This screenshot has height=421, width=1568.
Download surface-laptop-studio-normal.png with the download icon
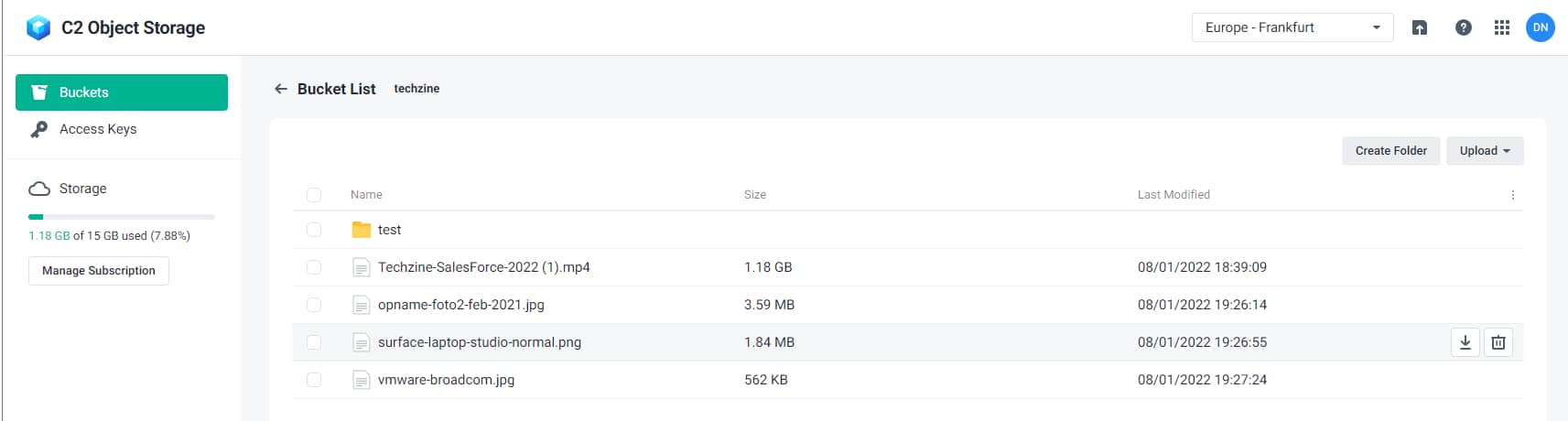click(1465, 342)
